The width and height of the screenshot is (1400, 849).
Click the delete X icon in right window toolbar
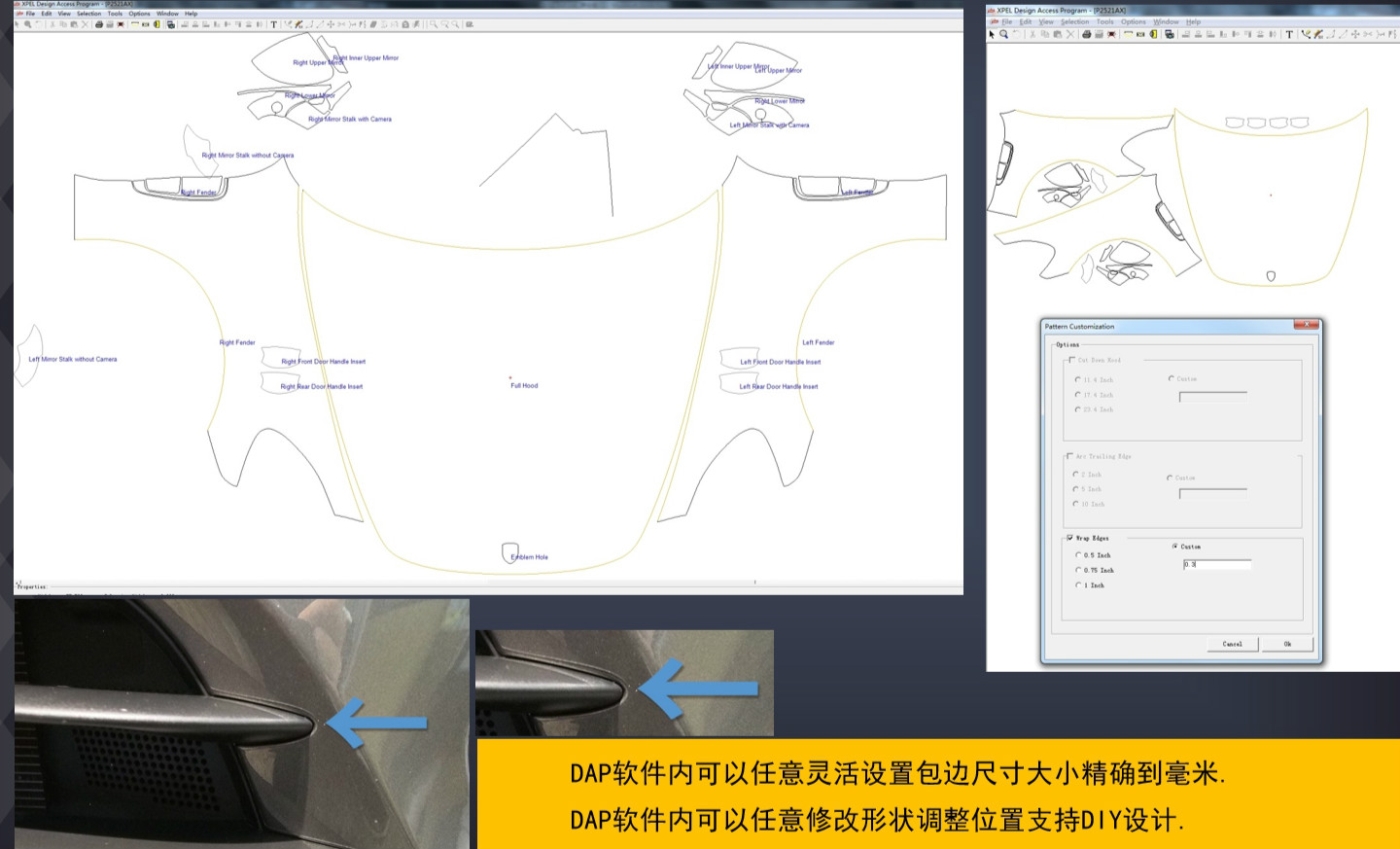[x=1070, y=34]
